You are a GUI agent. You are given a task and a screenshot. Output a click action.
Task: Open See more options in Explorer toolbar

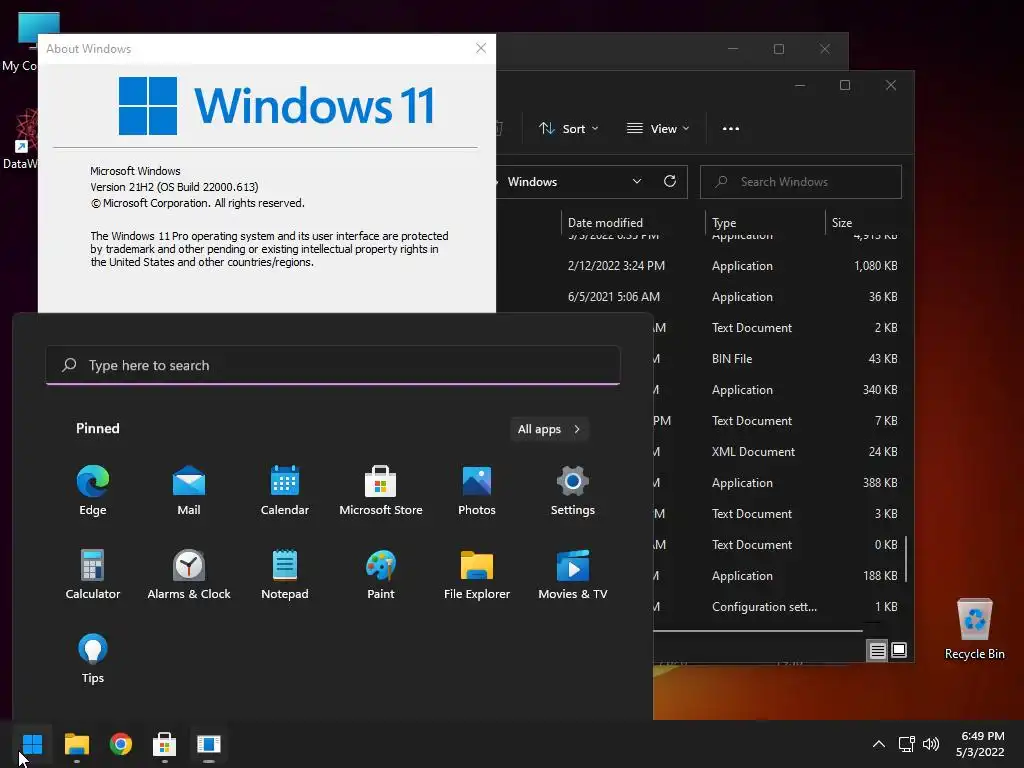point(731,129)
